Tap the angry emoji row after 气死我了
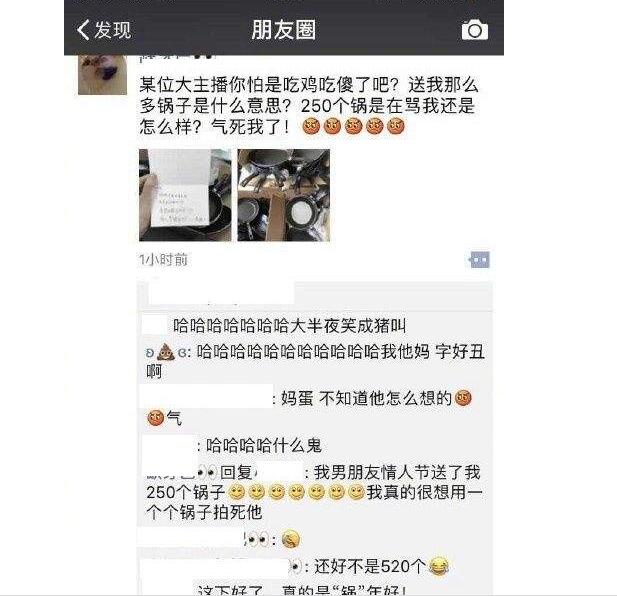The width and height of the screenshot is (617, 596). [353, 127]
